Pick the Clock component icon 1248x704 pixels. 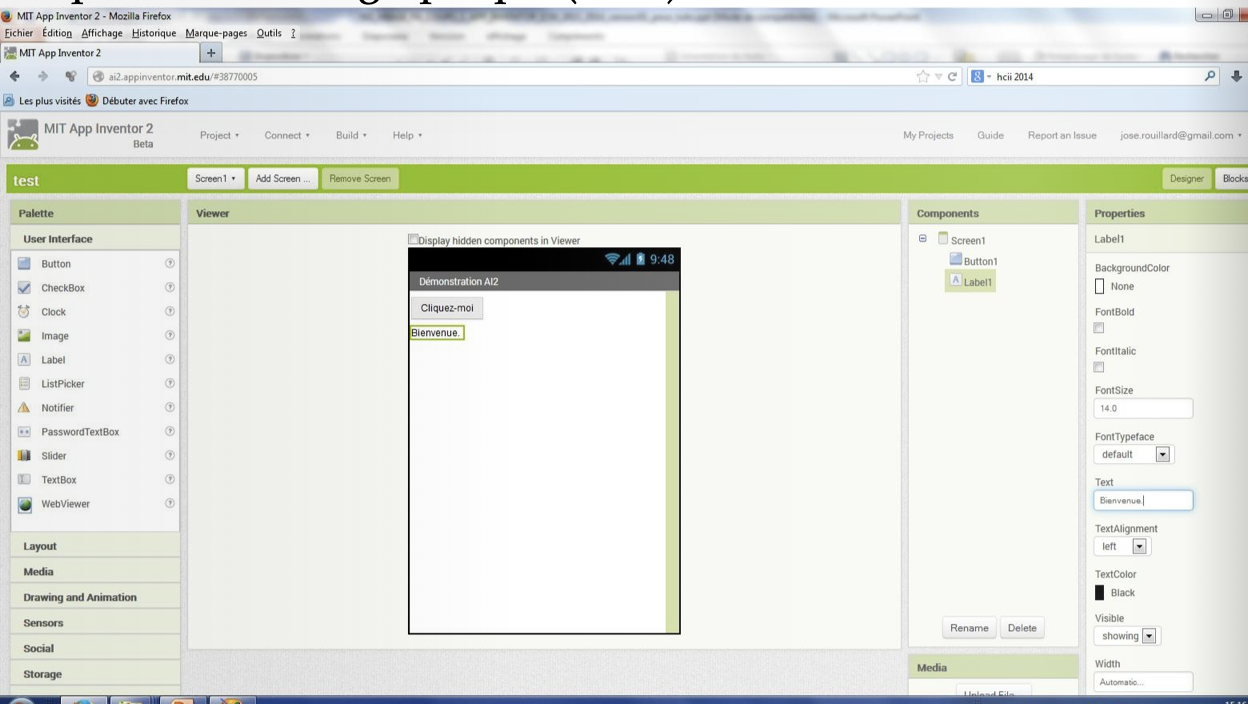25,312
